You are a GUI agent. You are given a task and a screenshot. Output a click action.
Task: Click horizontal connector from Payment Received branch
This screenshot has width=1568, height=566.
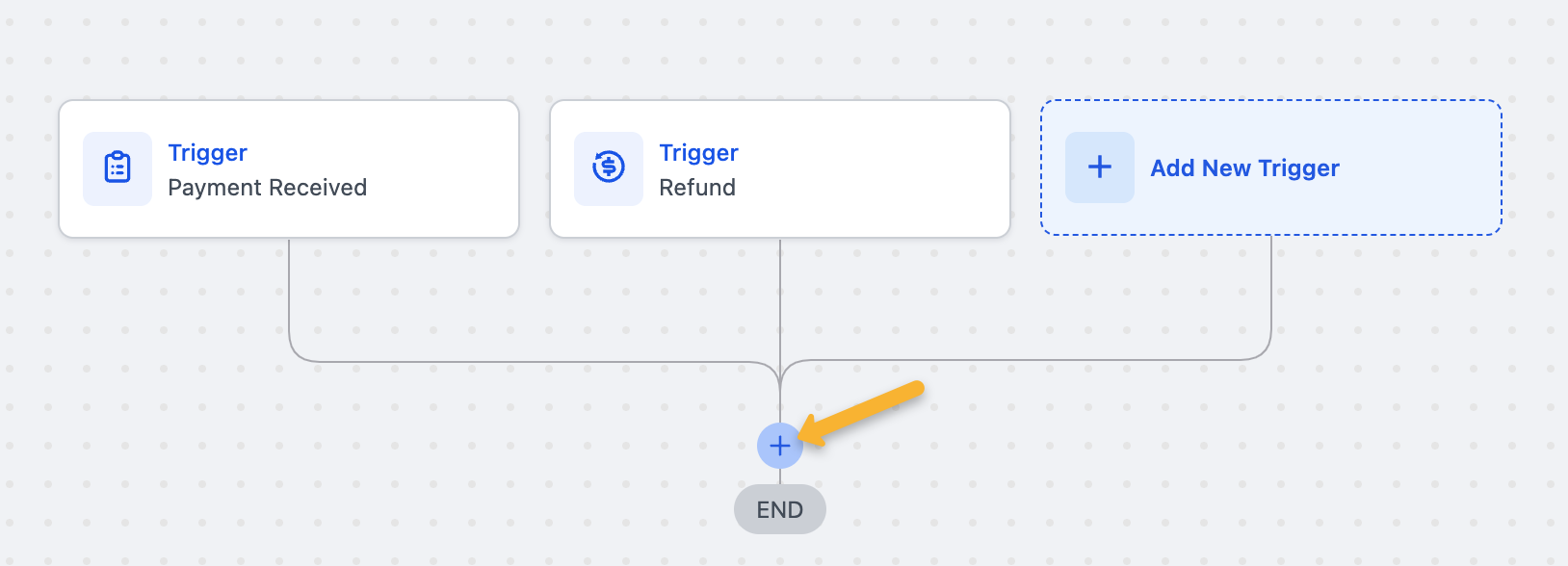coord(530,362)
